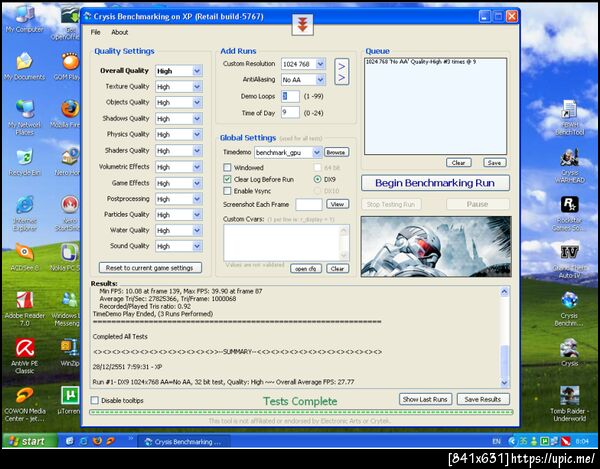600x469 pixels.
Task: Click Show Last Runs button
Action: (425, 399)
